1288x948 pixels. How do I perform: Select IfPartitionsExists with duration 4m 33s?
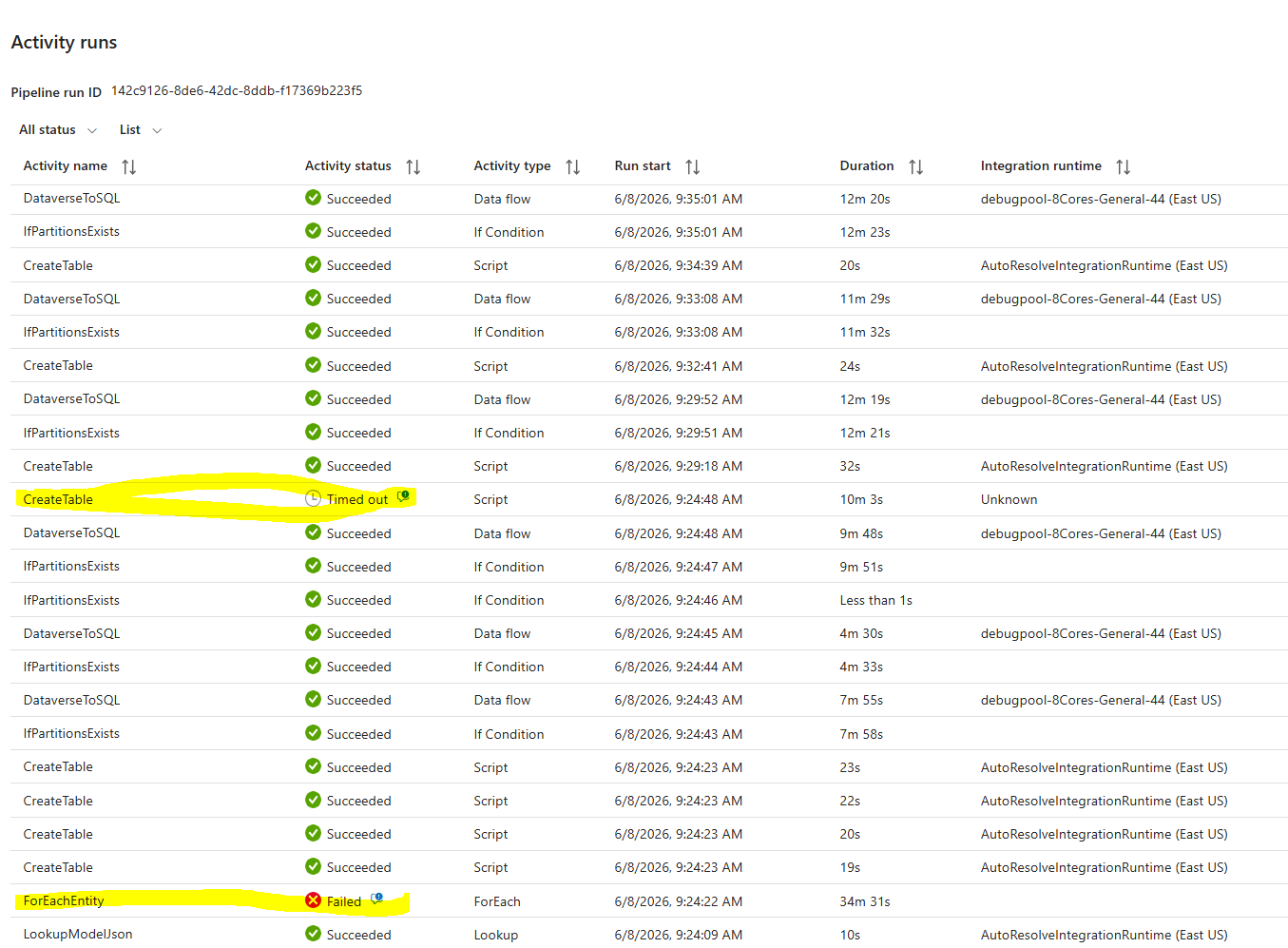(71, 667)
